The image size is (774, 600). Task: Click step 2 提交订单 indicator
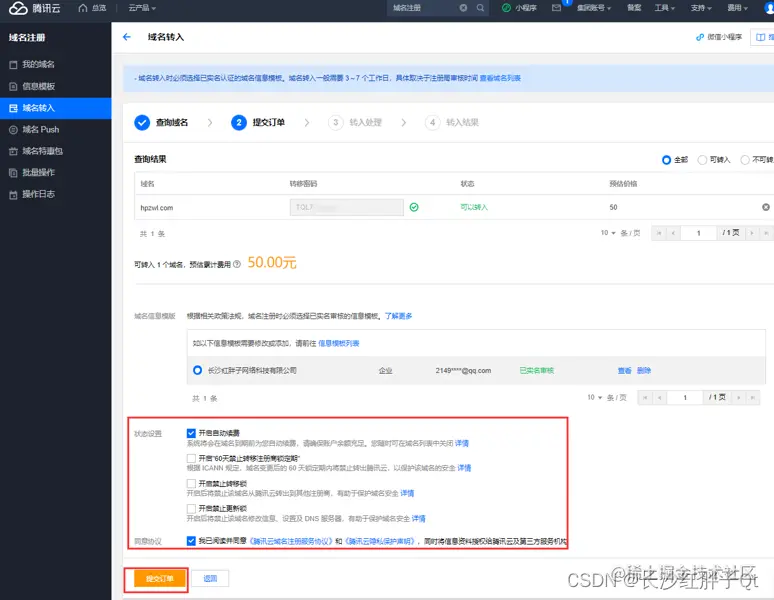point(239,122)
